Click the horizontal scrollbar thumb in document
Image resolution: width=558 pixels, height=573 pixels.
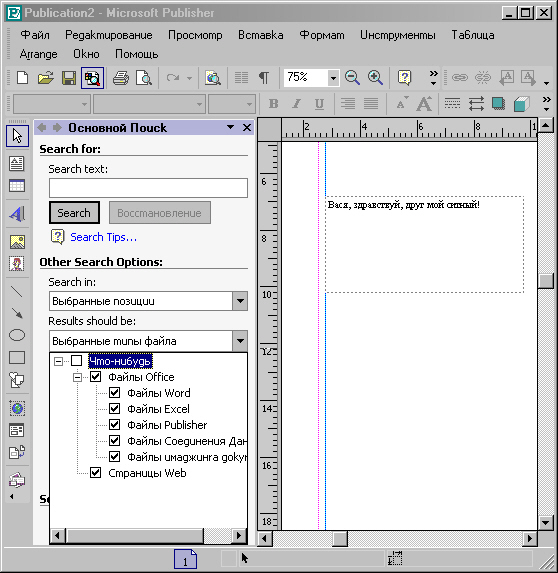click(340, 539)
